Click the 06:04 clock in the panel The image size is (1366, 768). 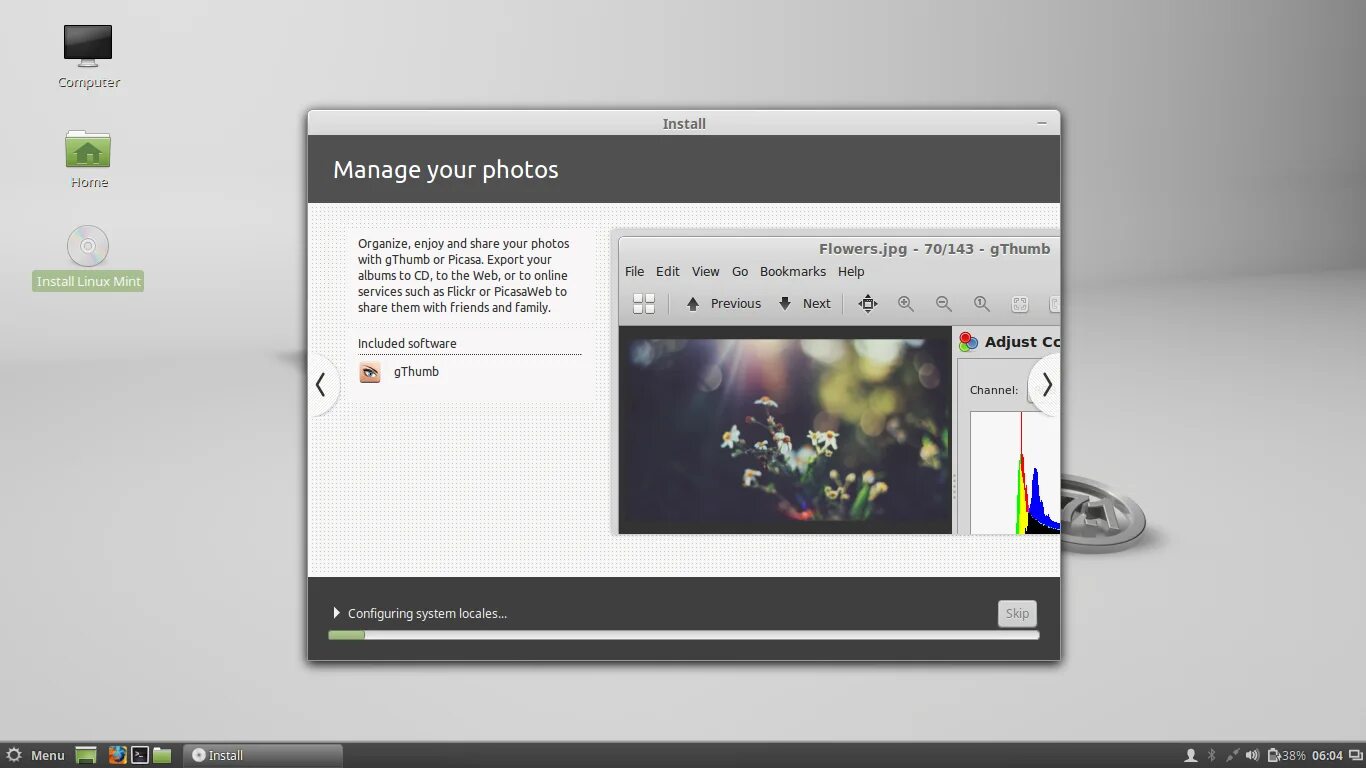[x=1327, y=755]
